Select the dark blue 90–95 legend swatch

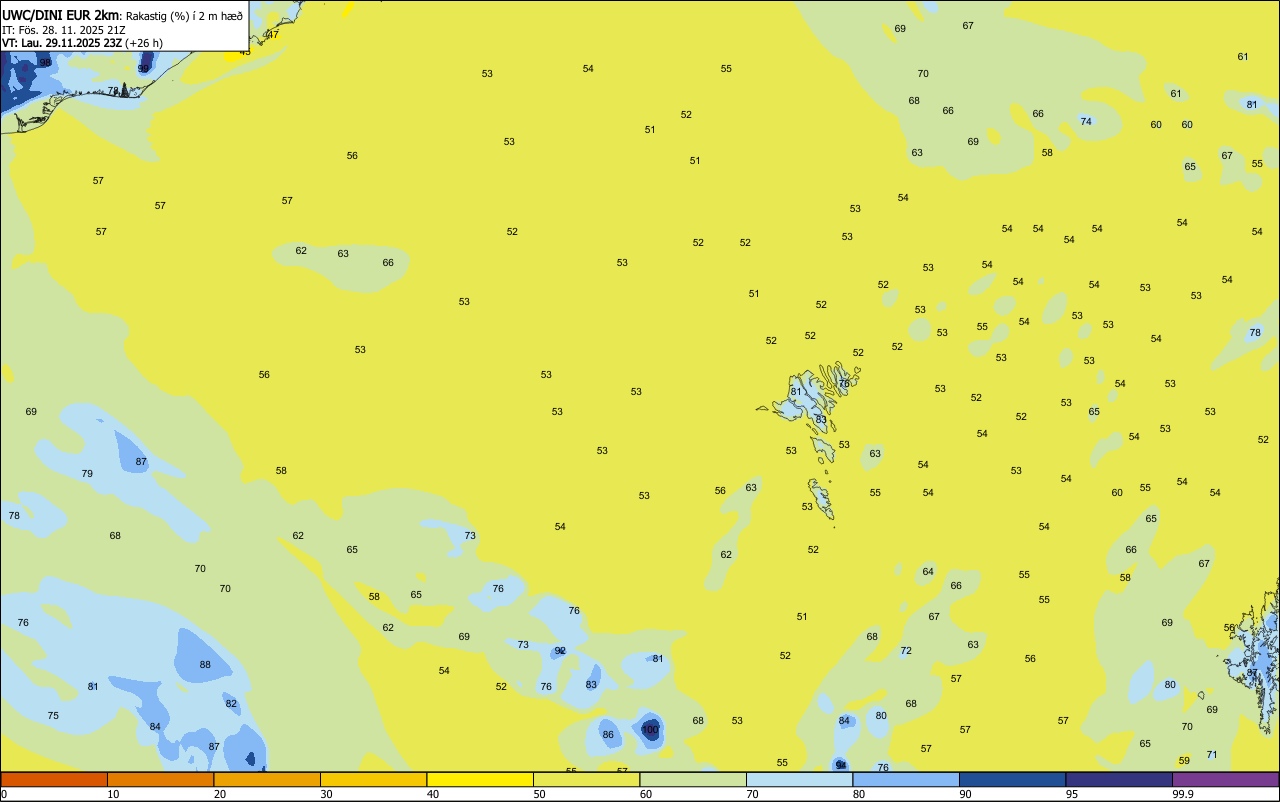(1013, 779)
